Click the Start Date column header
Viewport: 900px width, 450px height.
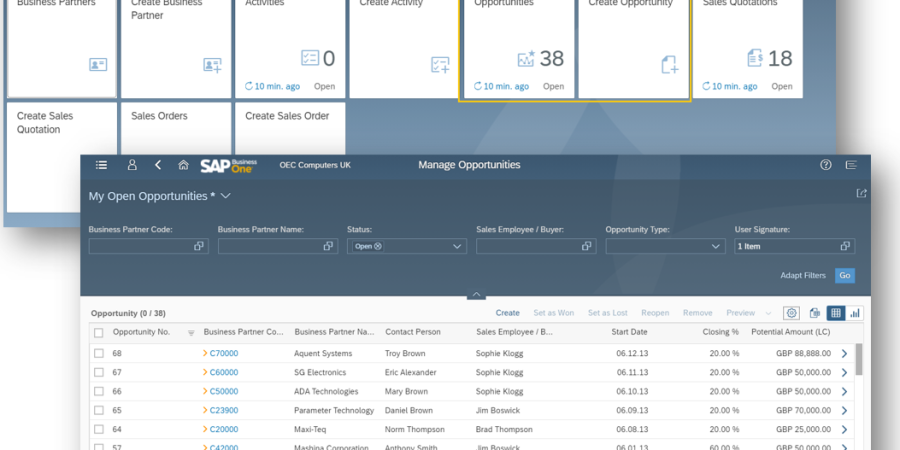pos(630,332)
